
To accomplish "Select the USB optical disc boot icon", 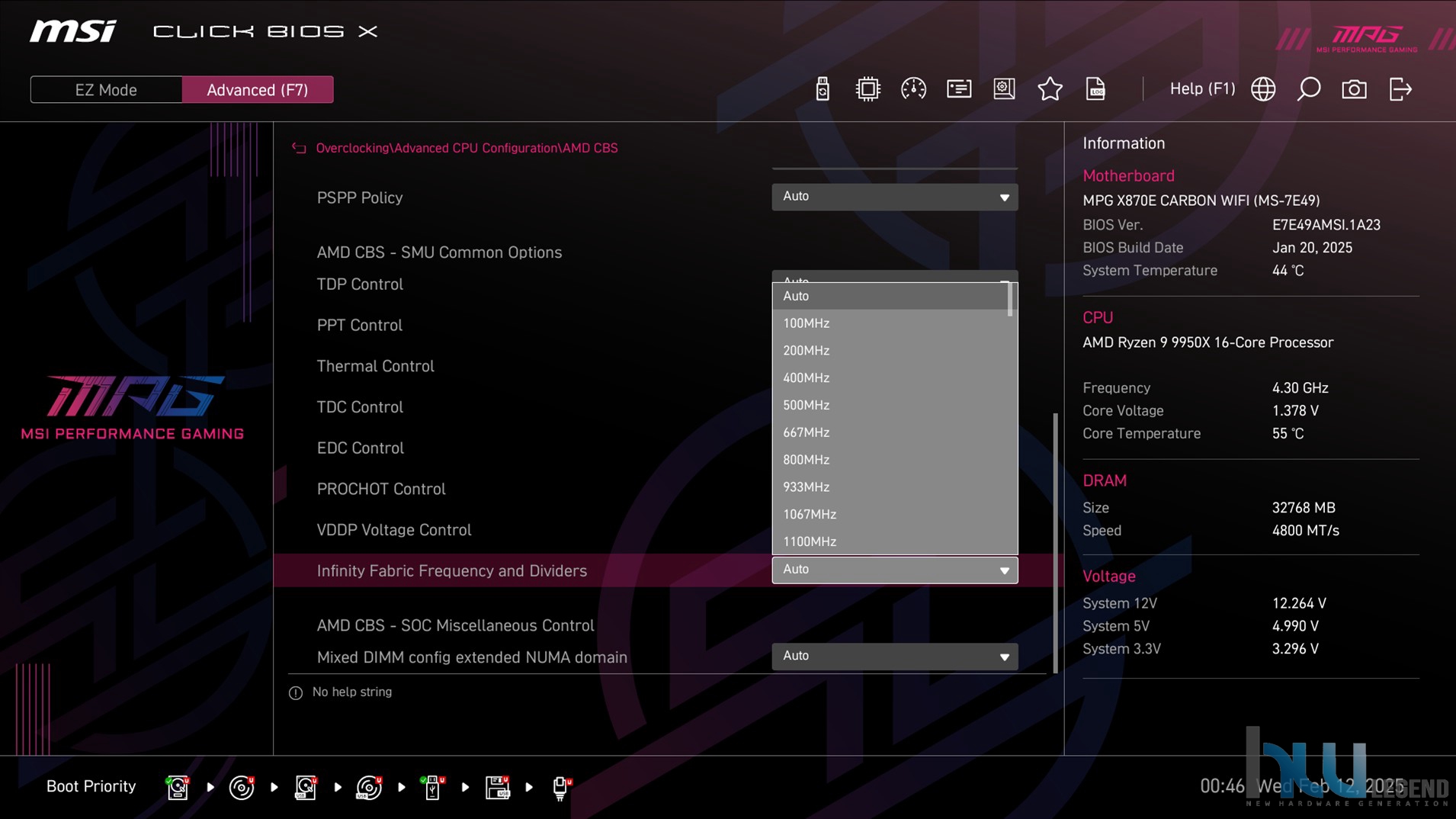I will [369, 787].
